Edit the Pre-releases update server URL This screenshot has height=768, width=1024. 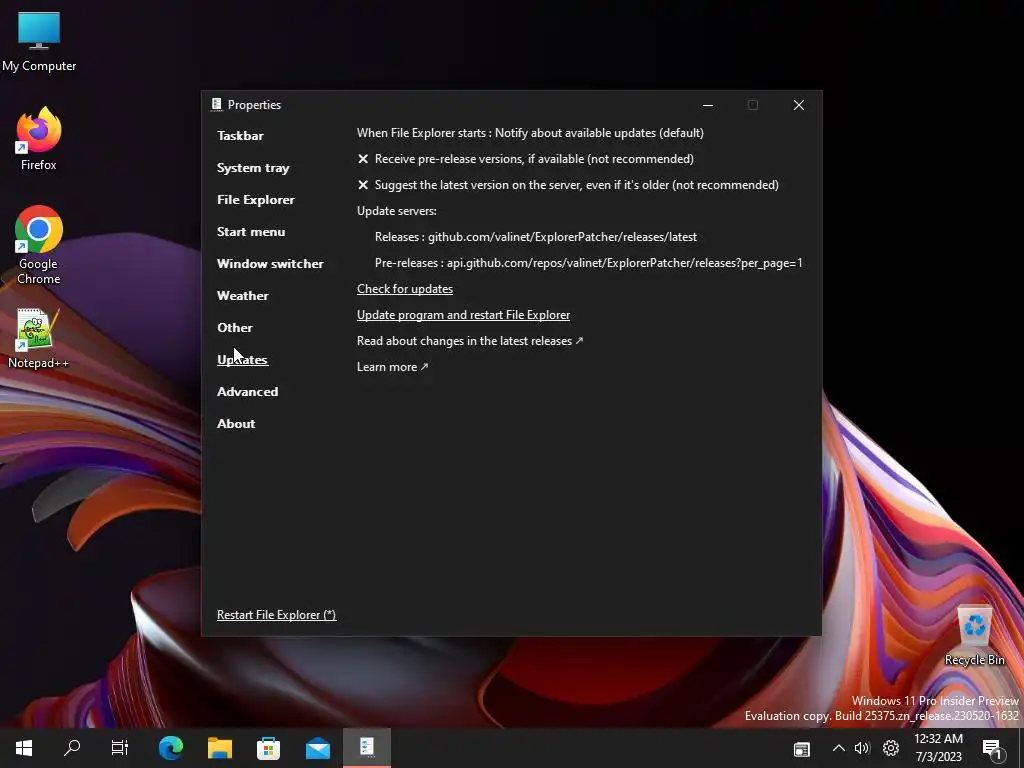[588, 263]
